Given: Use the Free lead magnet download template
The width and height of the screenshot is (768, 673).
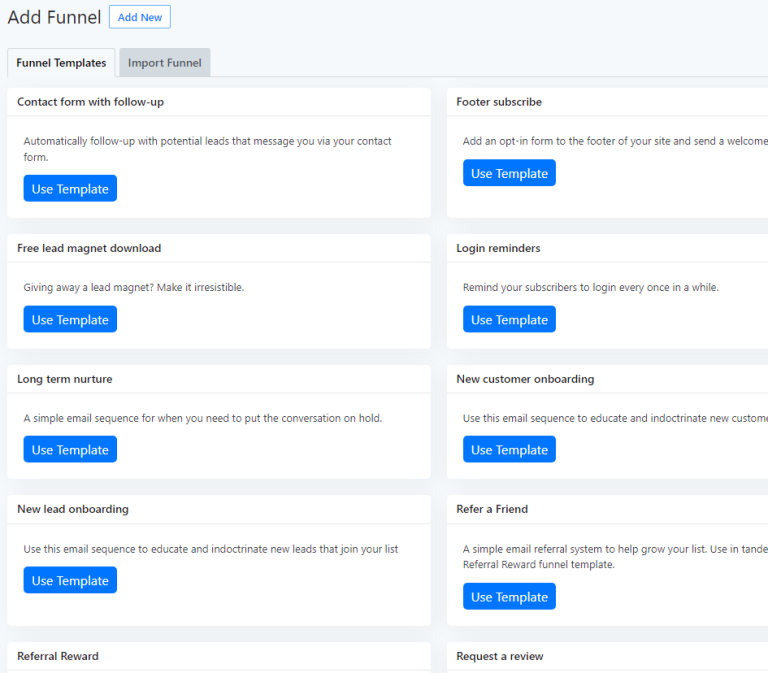Looking at the screenshot, I should (70, 320).
